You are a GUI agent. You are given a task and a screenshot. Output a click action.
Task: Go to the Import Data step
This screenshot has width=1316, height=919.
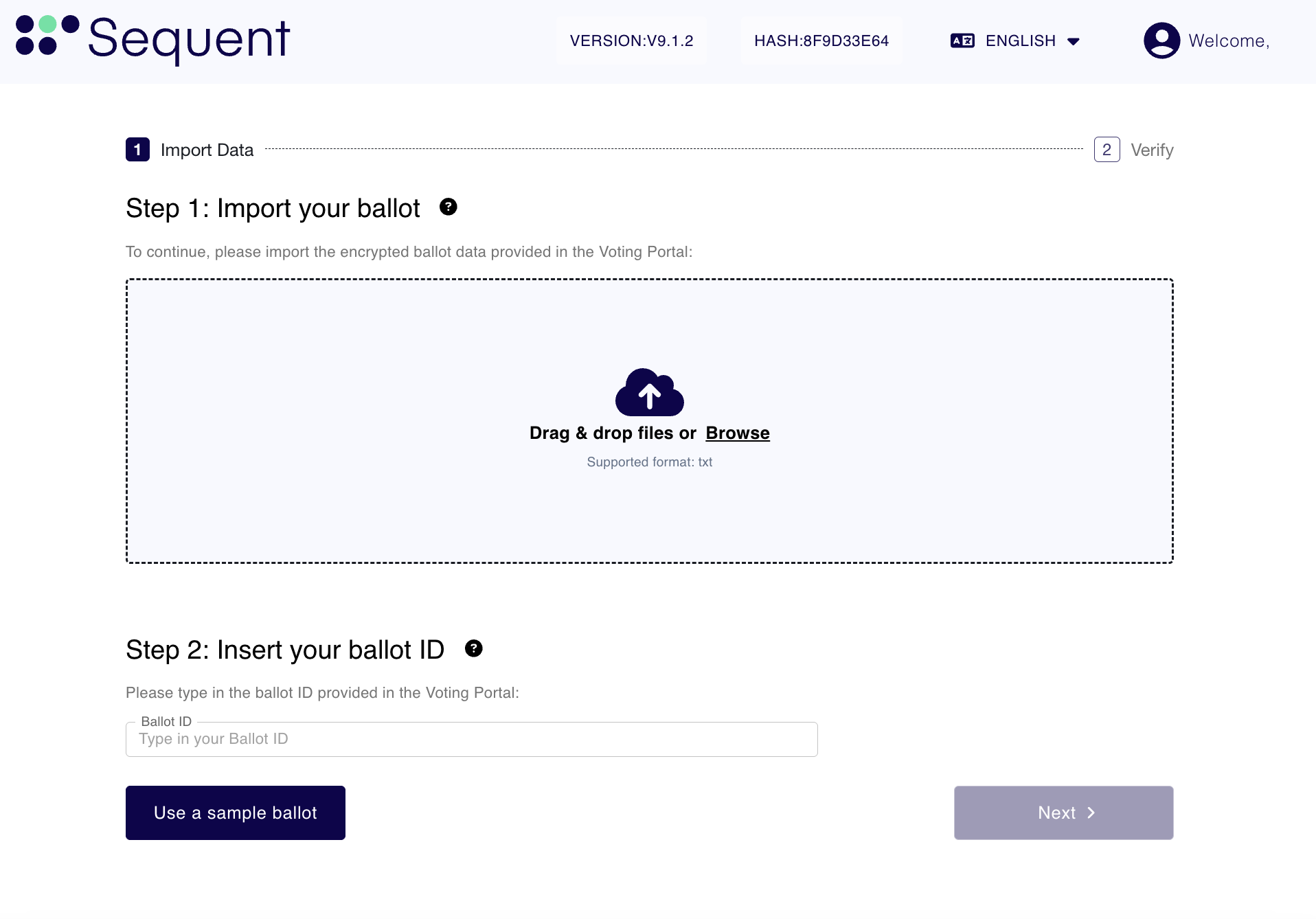(x=207, y=150)
